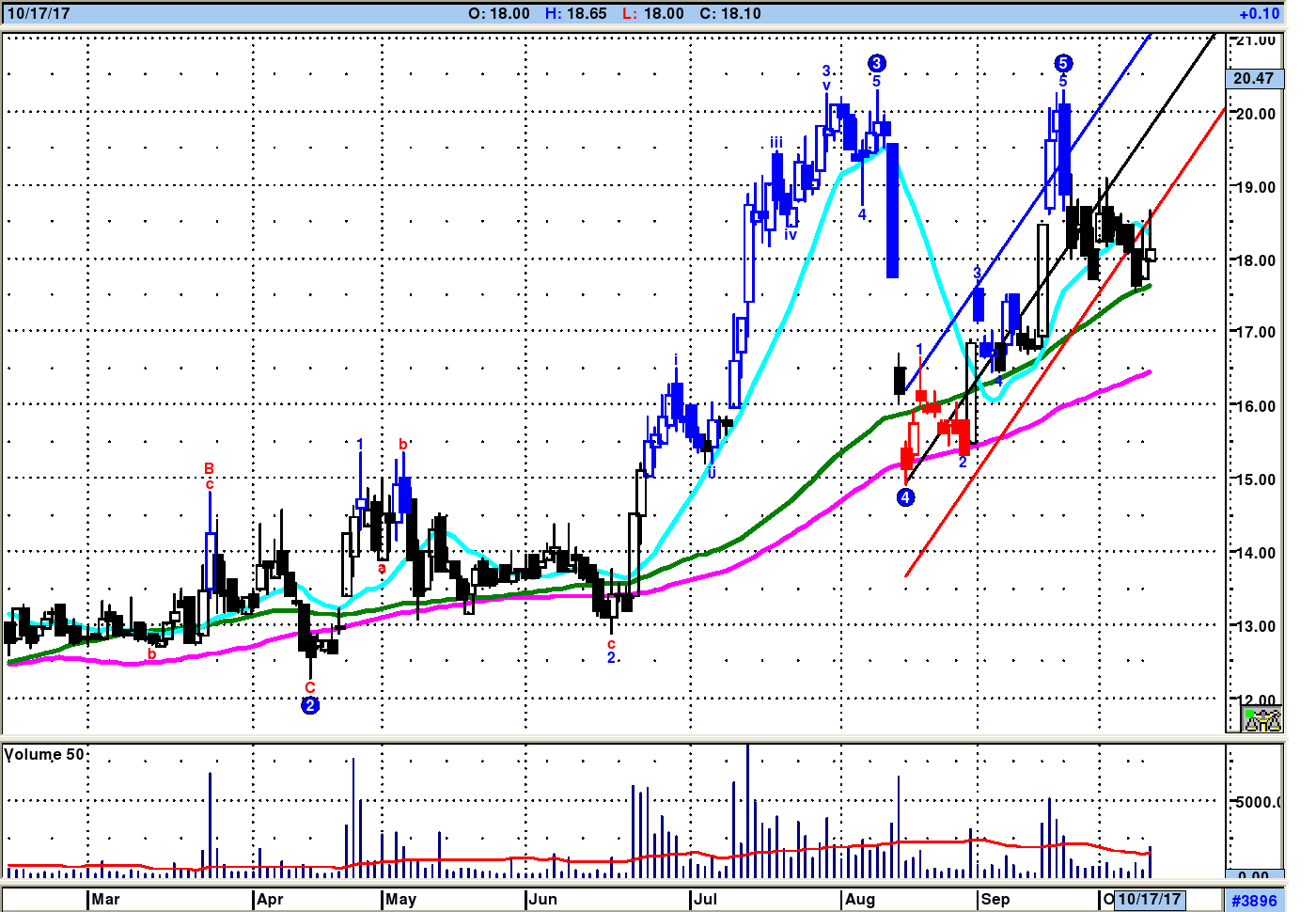The width and height of the screenshot is (1316, 912).
Task: Click the Aug label on time axis
Action: (859, 900)
